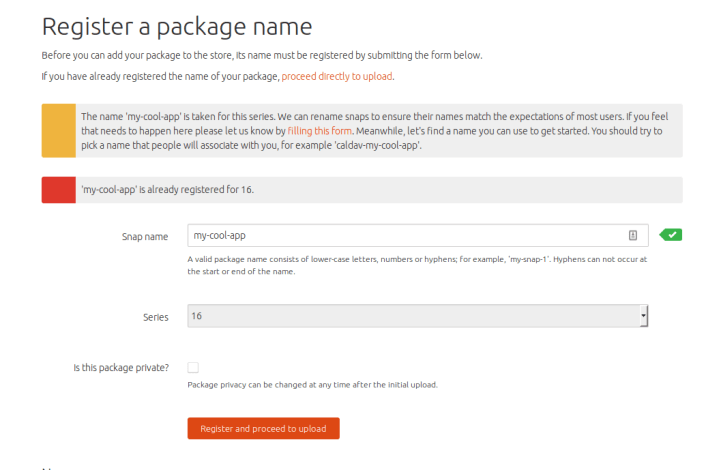Click the 'Series' field label
This screenshot has width=720, height=470.
[156, 317]
